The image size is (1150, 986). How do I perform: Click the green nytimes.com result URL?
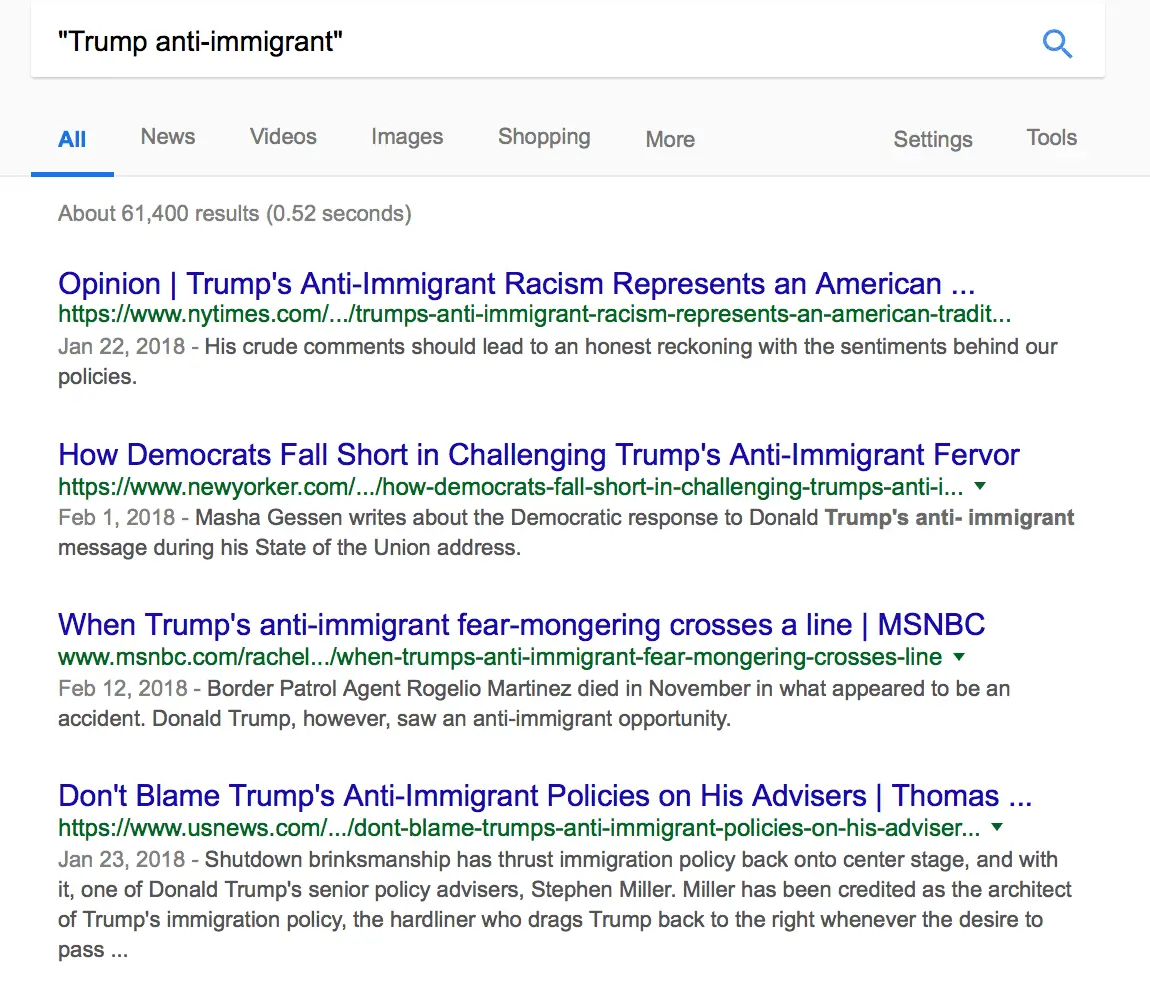click(x=534, y=315)
